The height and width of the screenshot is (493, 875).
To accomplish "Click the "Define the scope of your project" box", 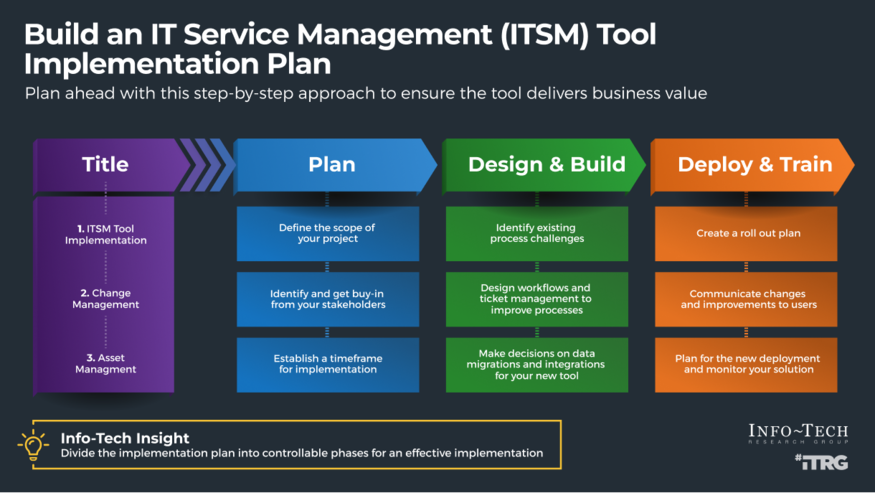I will click(x=328, y=233).
